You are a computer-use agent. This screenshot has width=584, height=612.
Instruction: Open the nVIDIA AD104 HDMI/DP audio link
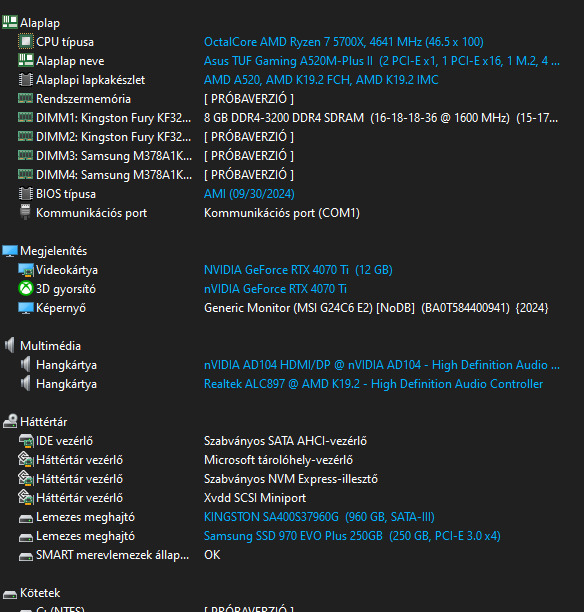382,365
